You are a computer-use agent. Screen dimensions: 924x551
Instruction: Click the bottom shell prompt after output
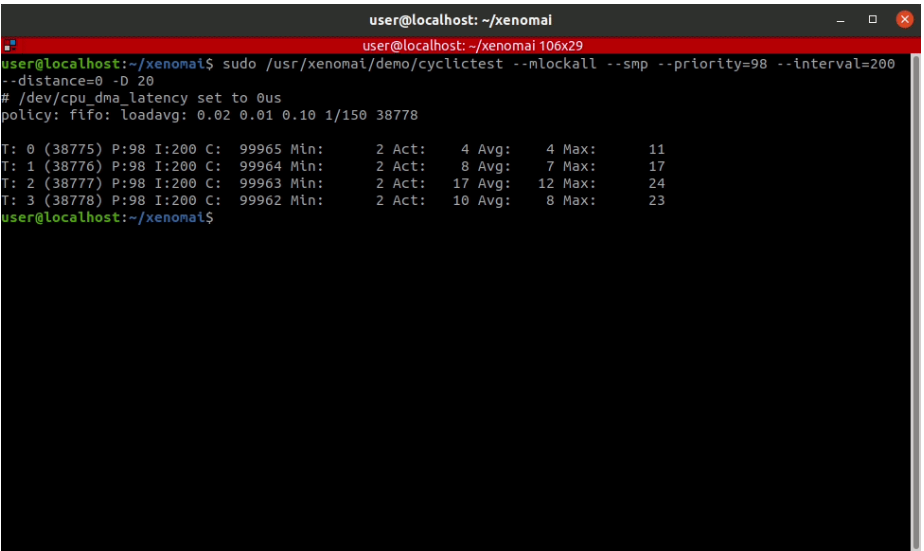tap(107, 217)
